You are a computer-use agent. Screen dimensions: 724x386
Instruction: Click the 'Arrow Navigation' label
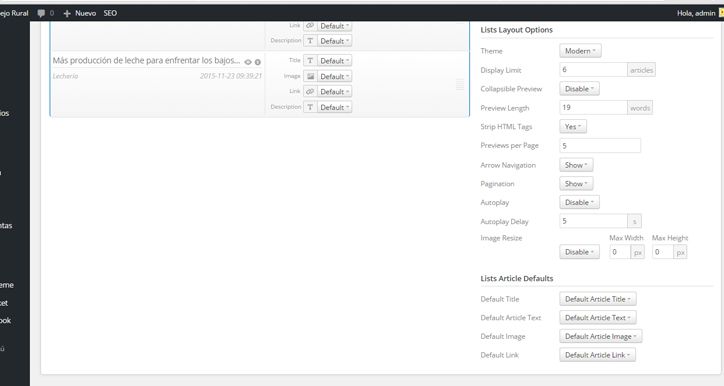[x=508, y=165]
